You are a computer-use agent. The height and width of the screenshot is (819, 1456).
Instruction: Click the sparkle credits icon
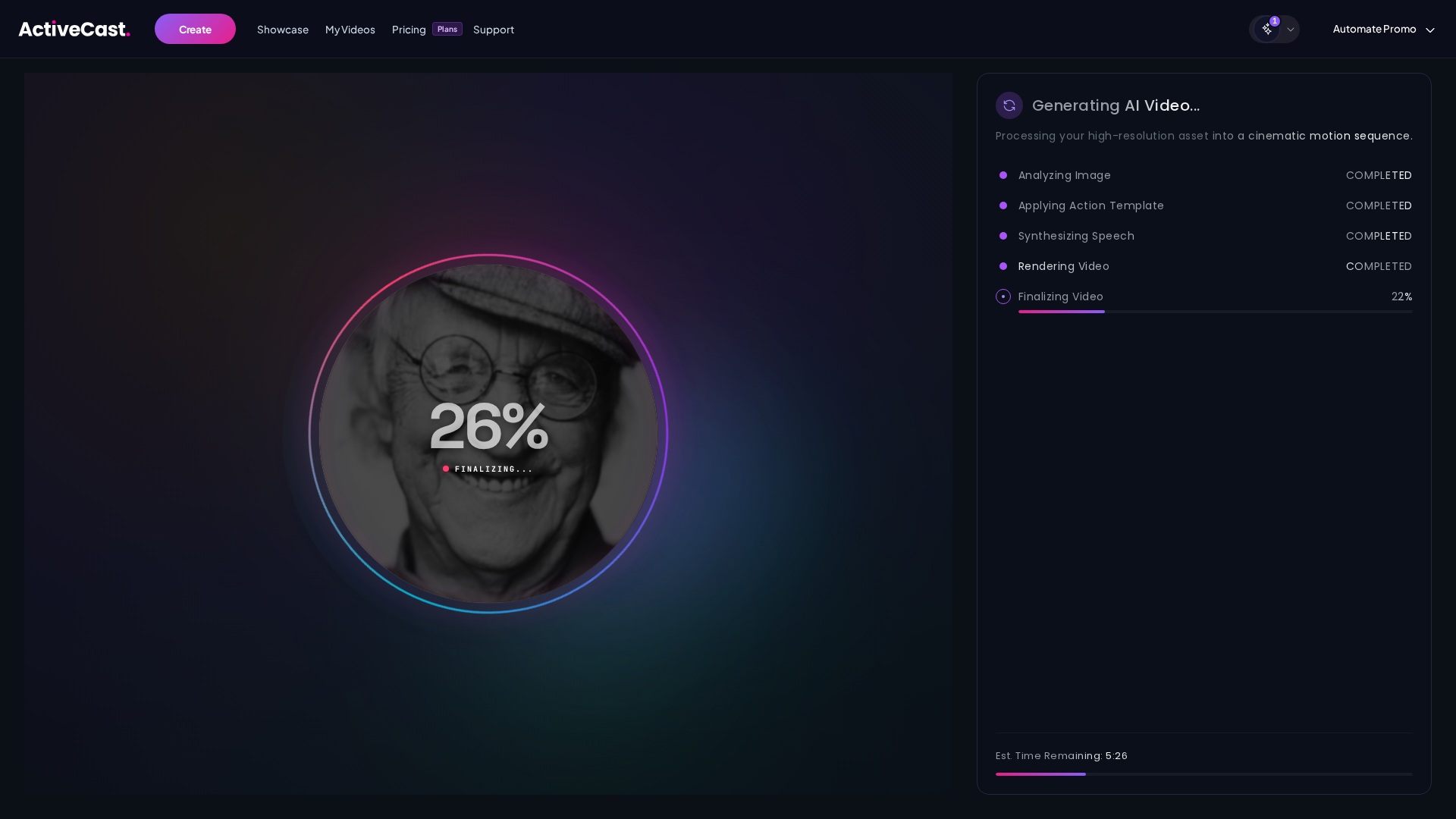pyautogui.click(x=1267, y=30)
